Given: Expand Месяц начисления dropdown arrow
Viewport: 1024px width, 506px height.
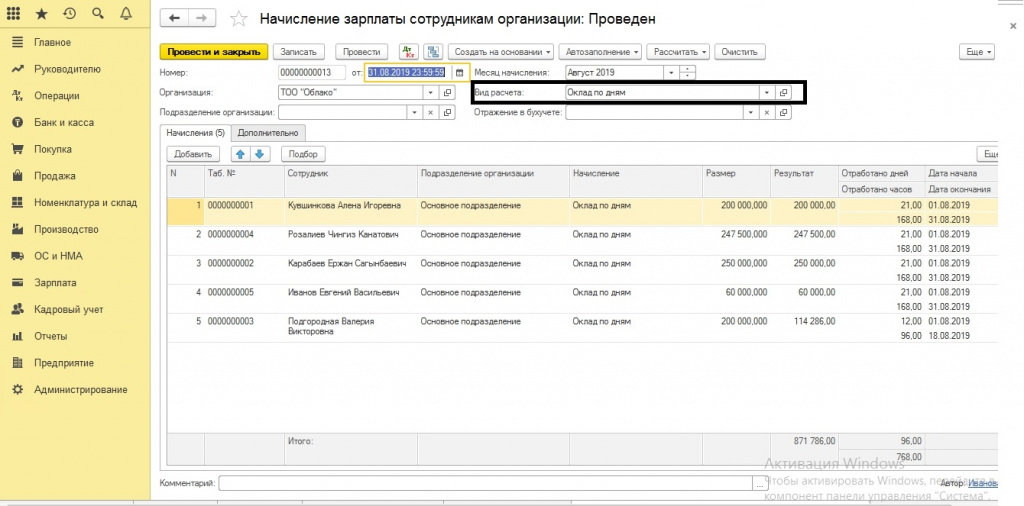Looking at the screenshot, I should click(671, 72).
